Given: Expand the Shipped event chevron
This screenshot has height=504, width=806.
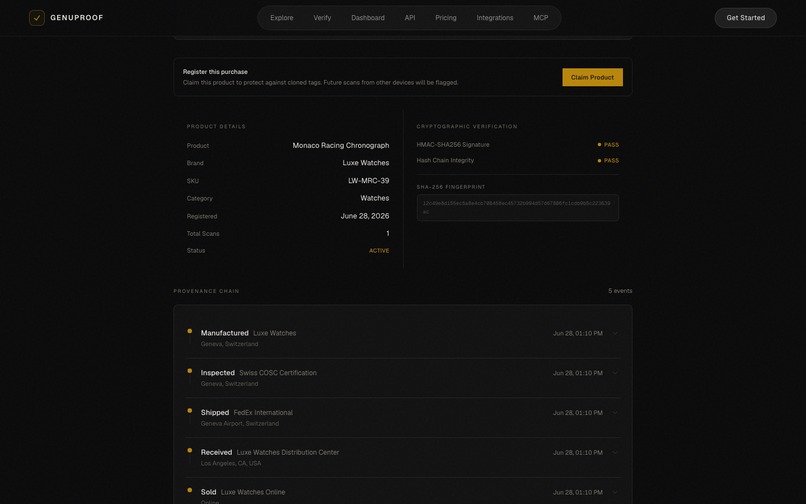Looking at the screenshot, I should 615,412.
